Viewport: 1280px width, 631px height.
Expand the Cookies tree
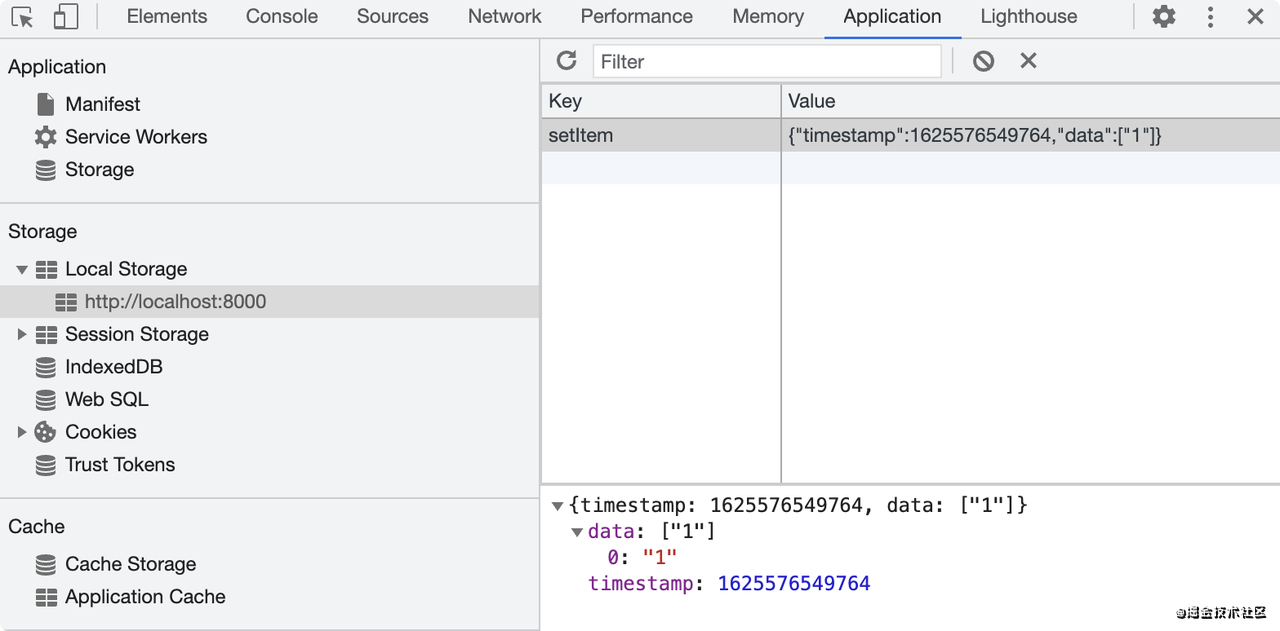pyautogui.click(x=22, y=432)
